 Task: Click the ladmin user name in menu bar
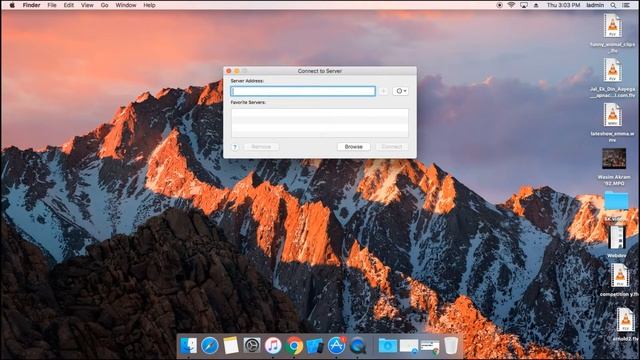595,5
